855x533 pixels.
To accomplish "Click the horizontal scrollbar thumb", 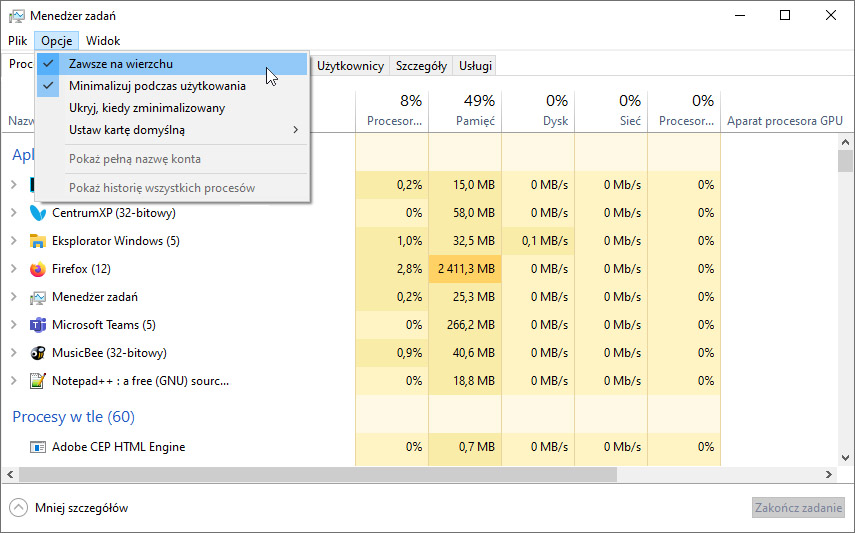I will coord(318,475).
